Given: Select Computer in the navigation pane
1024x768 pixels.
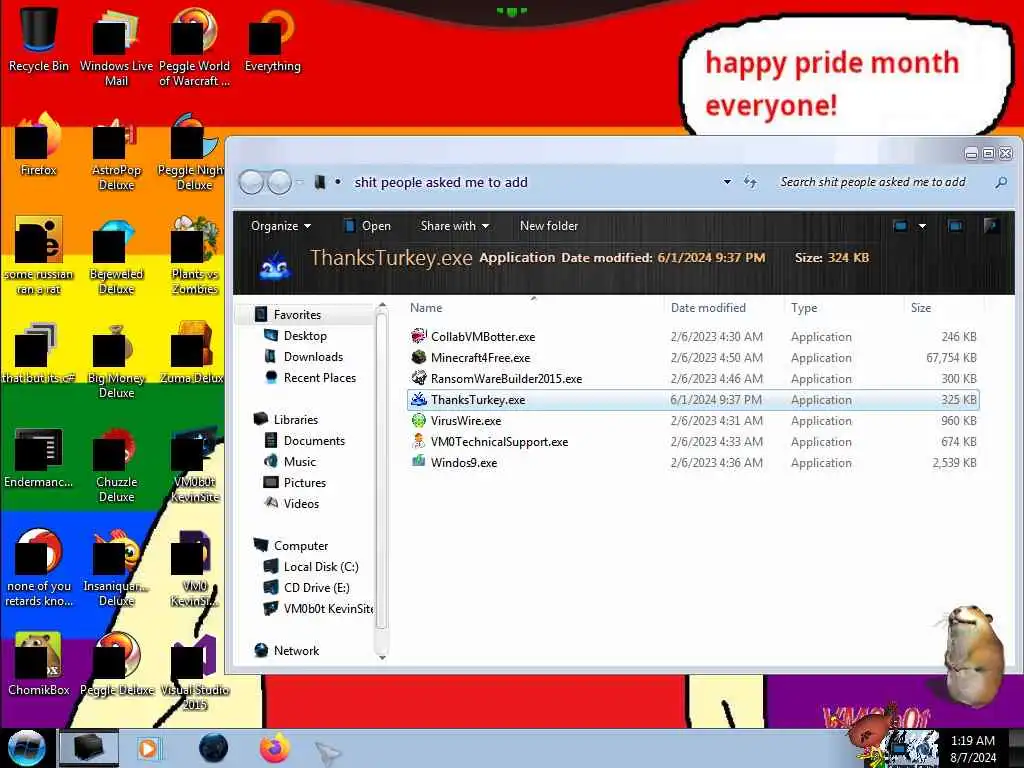Looking at the screenshot, I should click(300, 545).
